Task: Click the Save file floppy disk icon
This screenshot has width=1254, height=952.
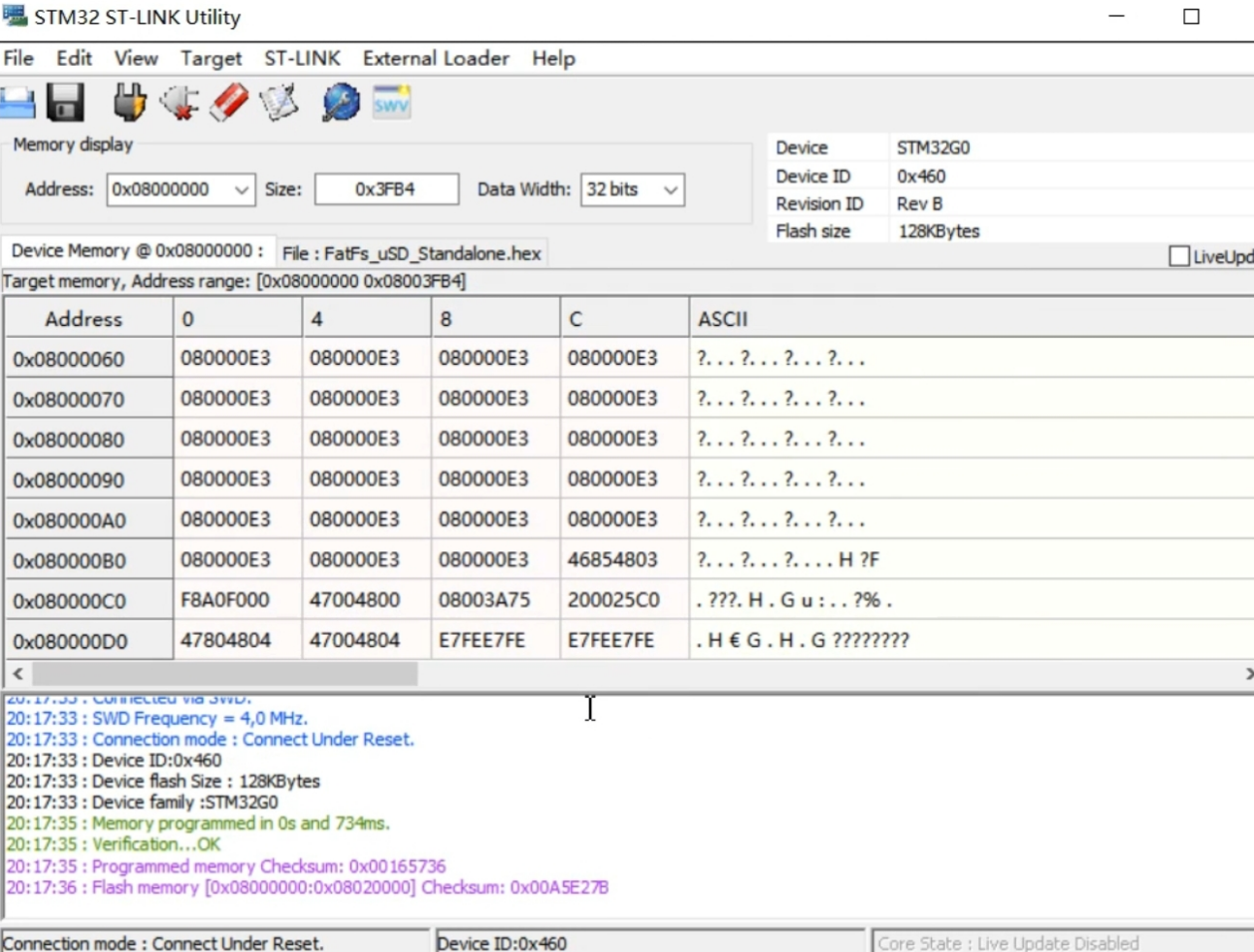Action: (66, 103)
